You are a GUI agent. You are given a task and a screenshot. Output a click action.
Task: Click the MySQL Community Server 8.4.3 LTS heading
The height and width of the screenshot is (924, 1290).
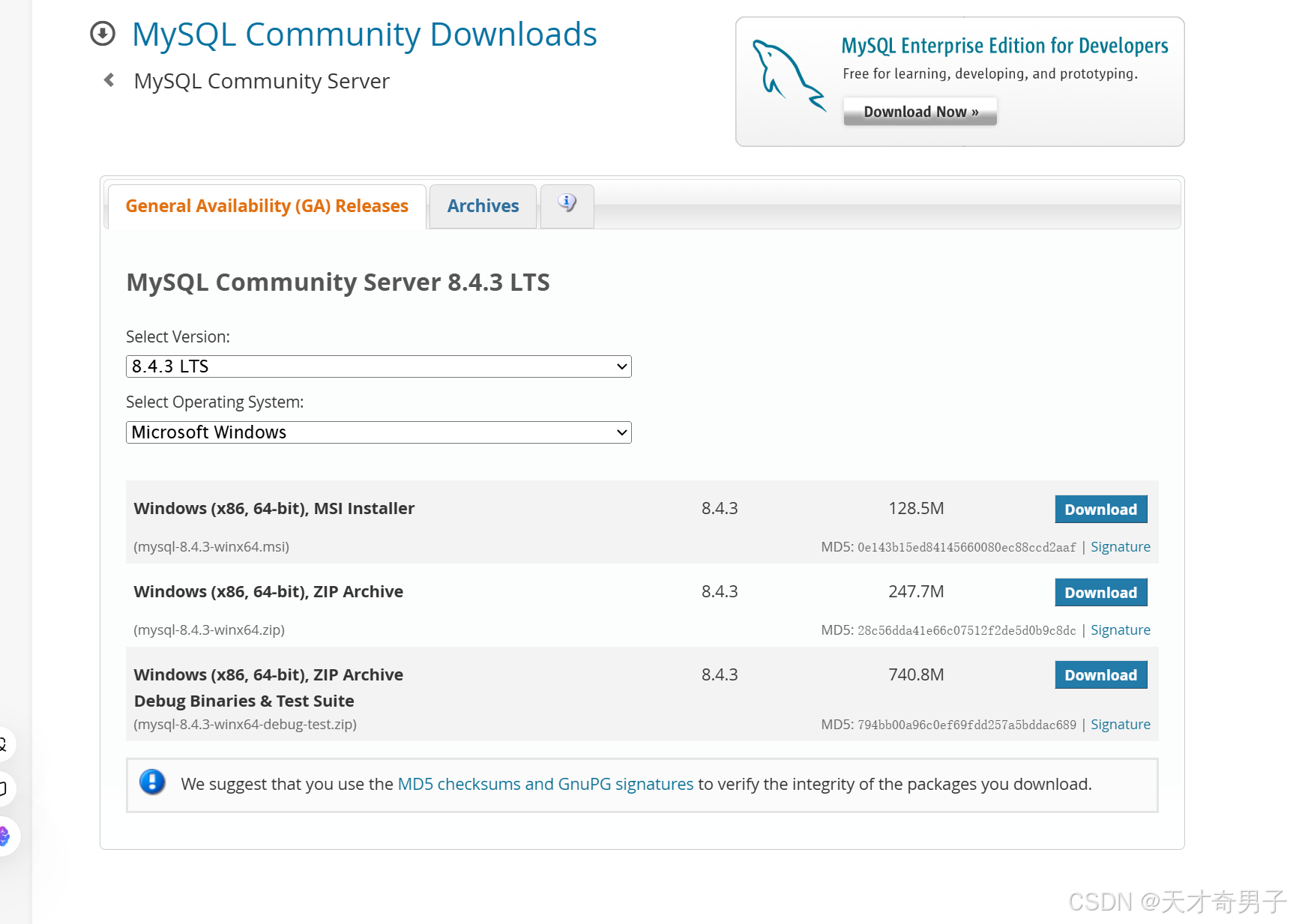(338, 283)
